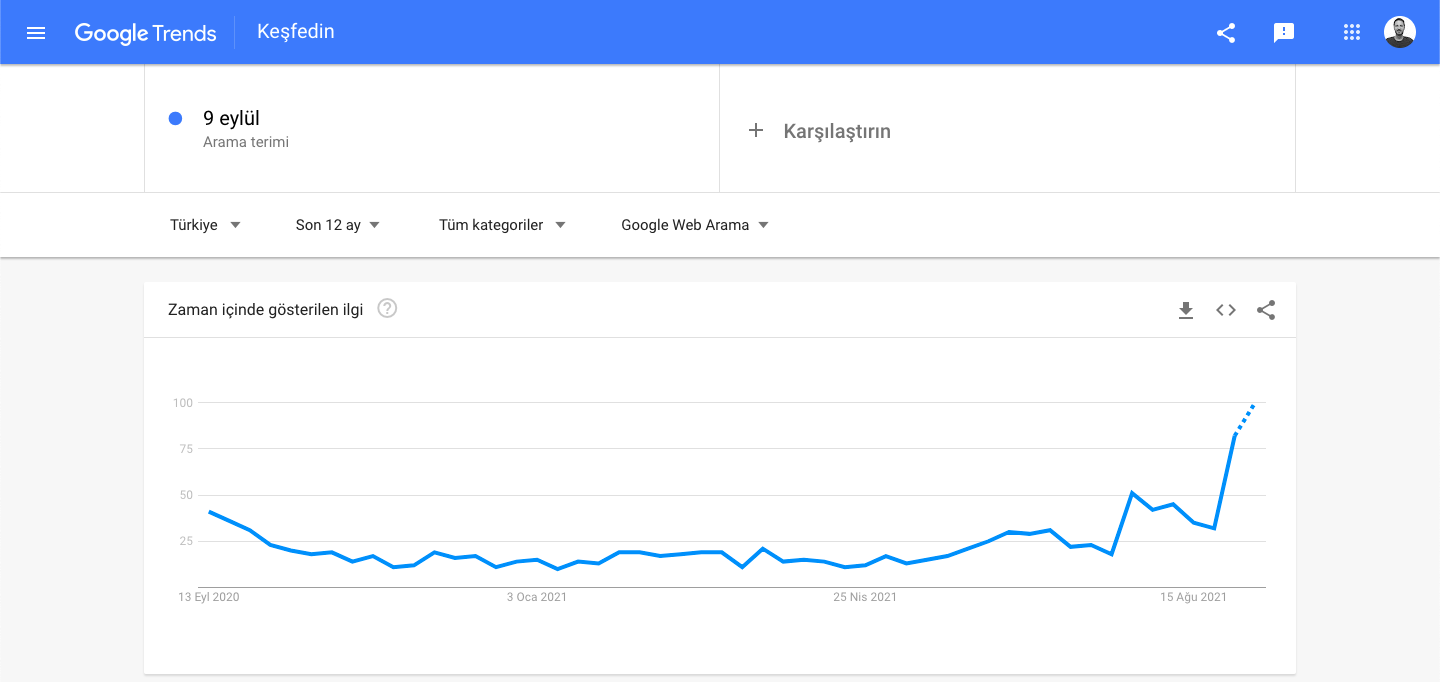Go to the Google Trends home logo

[146, 33]
